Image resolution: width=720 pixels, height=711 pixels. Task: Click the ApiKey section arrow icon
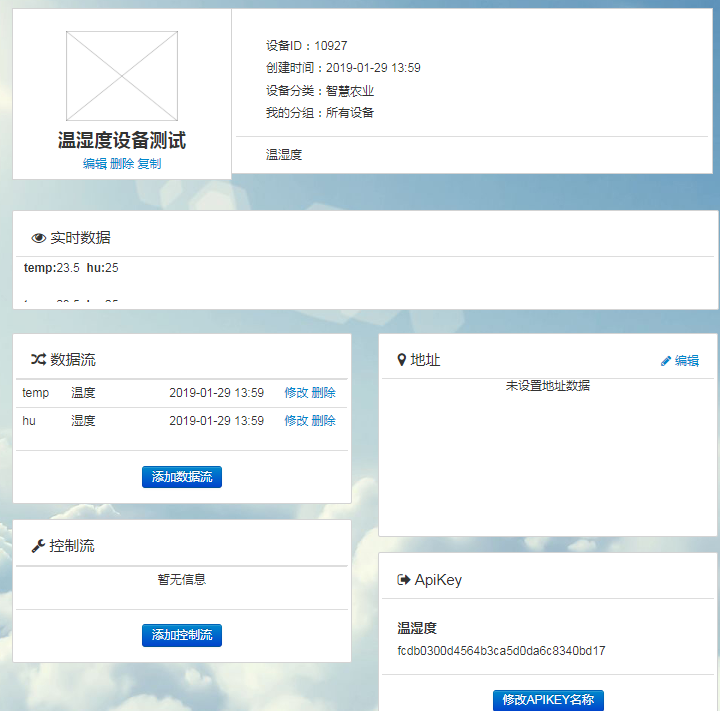point(404,580)
